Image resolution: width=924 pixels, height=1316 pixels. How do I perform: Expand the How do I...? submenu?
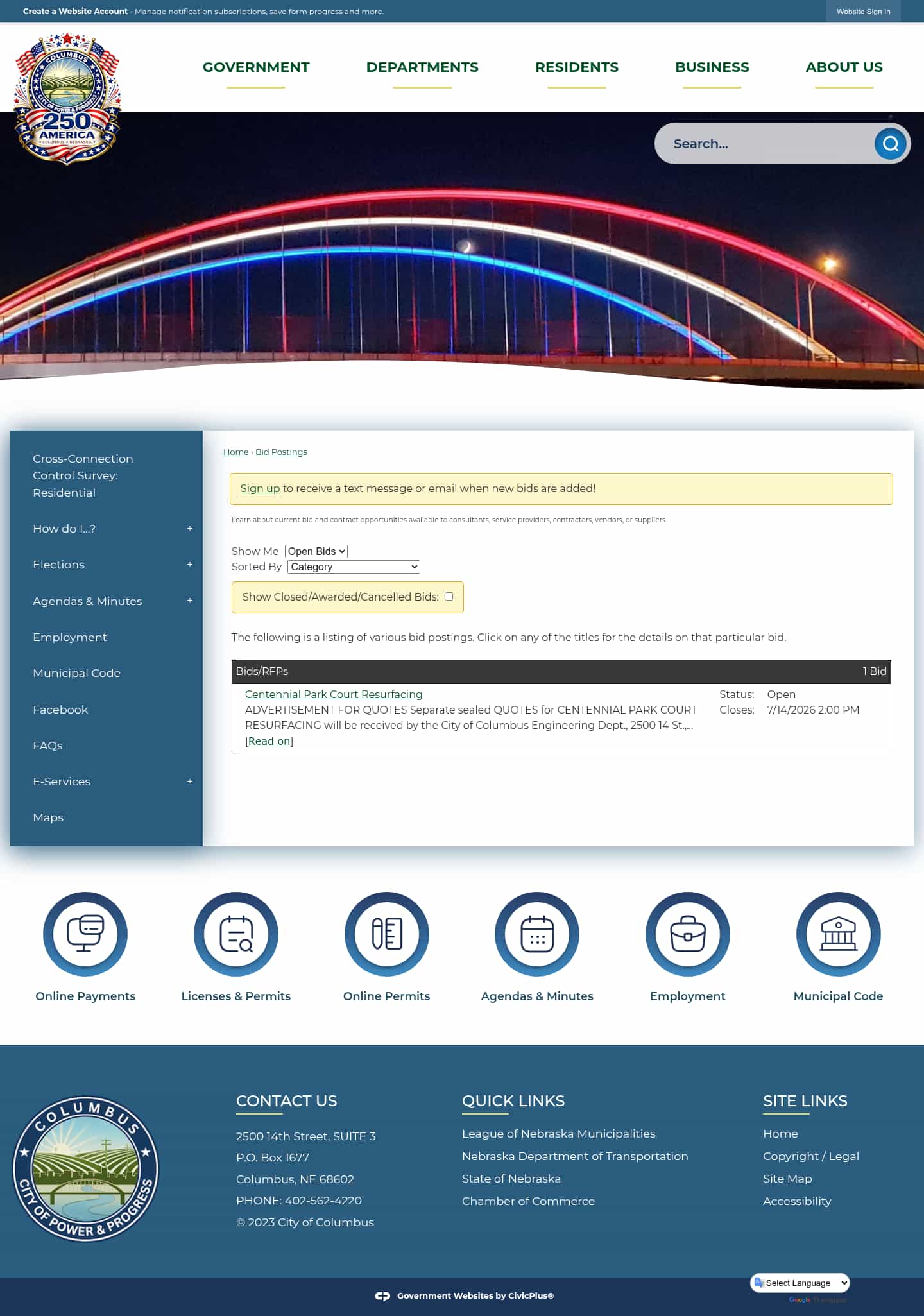pos(189,529)
